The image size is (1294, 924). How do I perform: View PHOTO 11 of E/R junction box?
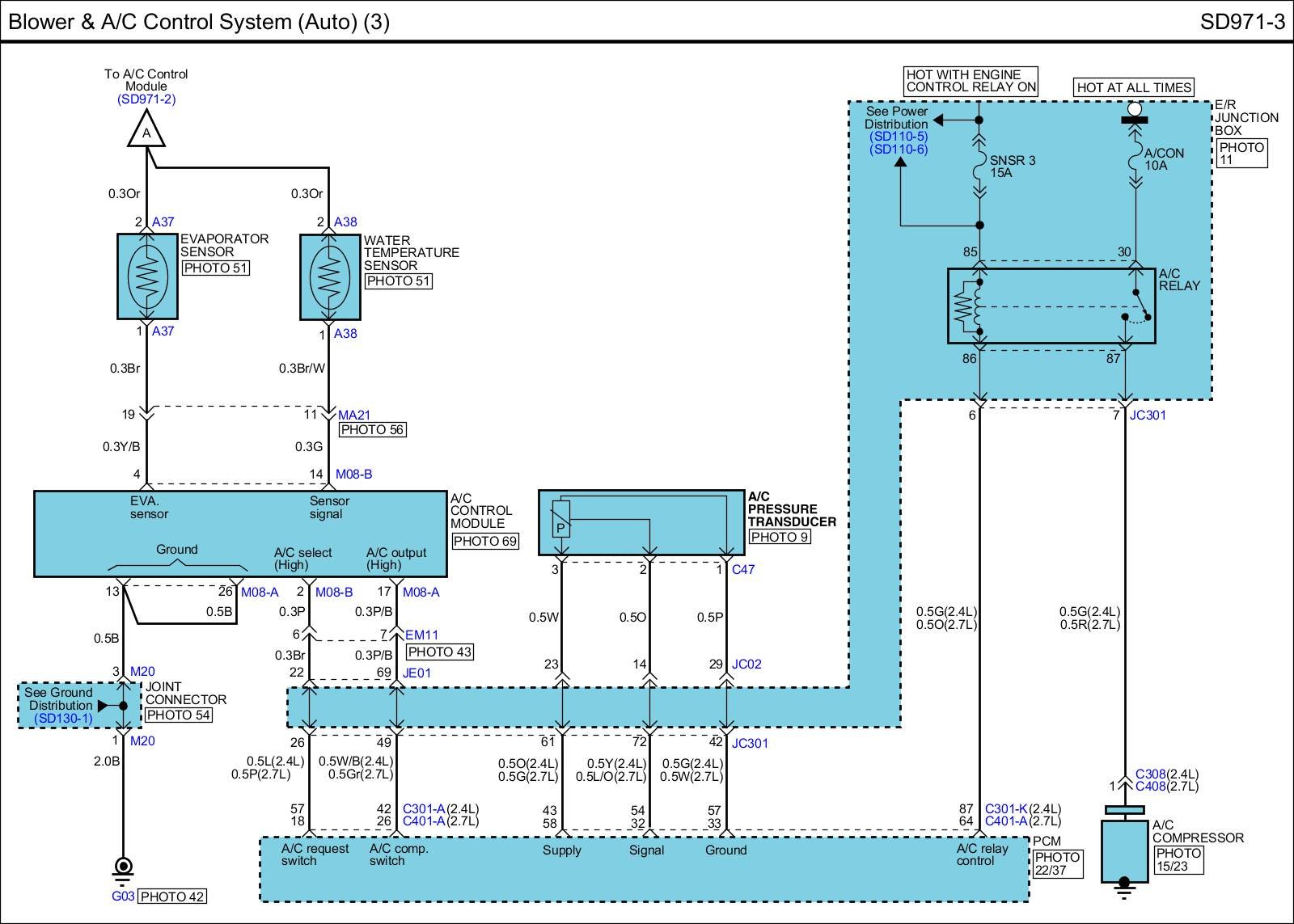coord(1241,154)
